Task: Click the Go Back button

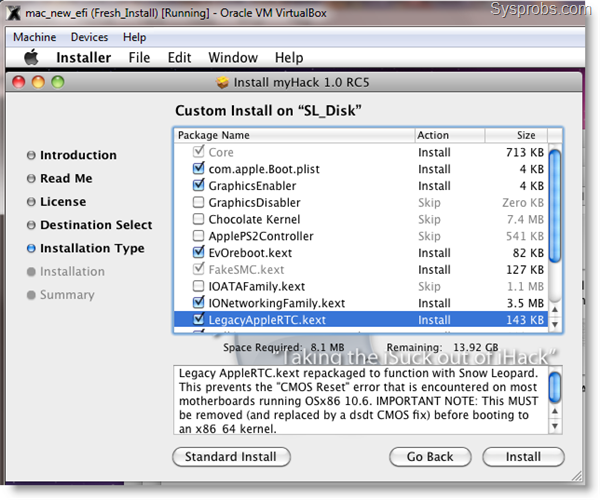Action: pos(430,457)
